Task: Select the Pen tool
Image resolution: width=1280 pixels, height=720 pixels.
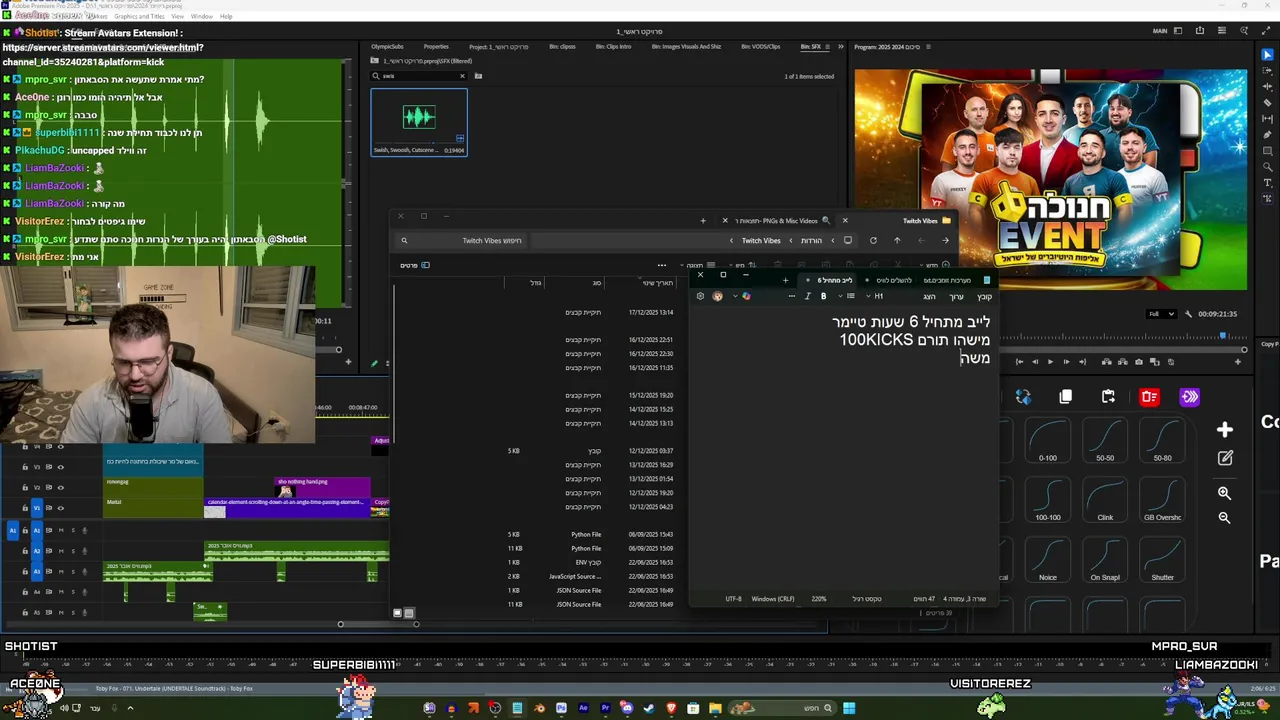Action: (1268, 135)
